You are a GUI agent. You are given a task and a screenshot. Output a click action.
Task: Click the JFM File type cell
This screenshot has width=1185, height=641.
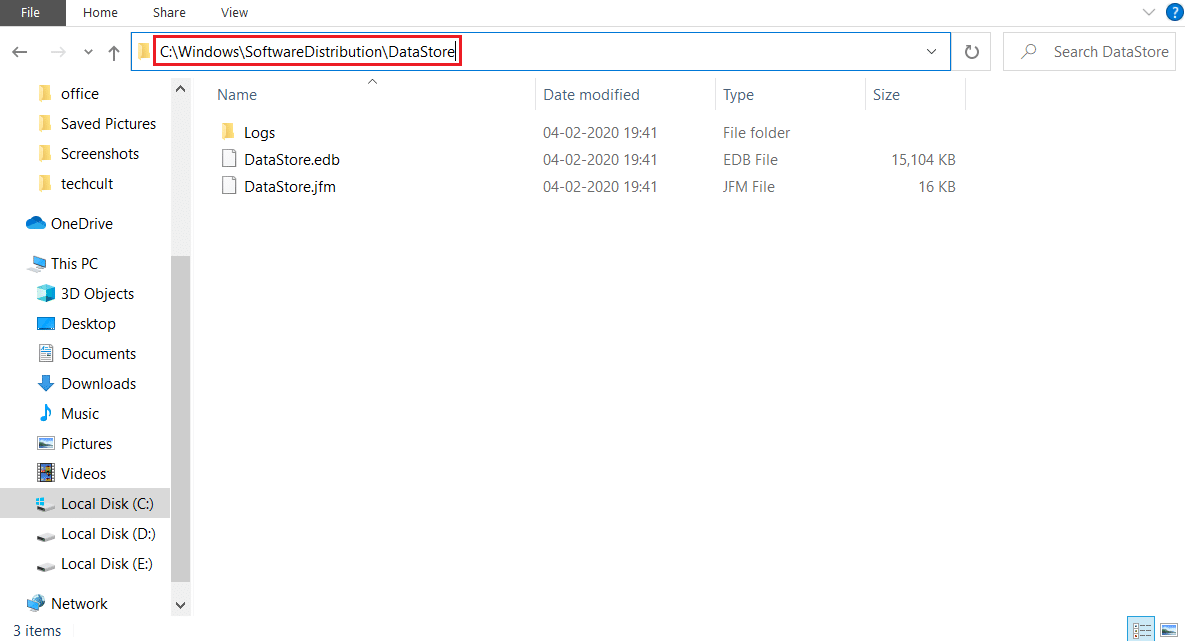click(748, 187)
